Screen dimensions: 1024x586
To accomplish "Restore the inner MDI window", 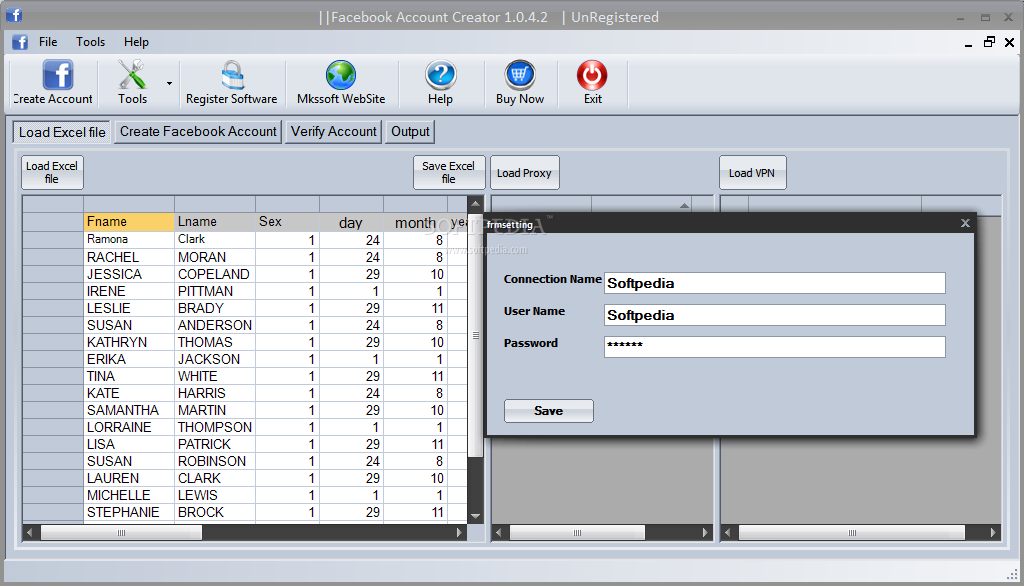I will coord(989,42).
